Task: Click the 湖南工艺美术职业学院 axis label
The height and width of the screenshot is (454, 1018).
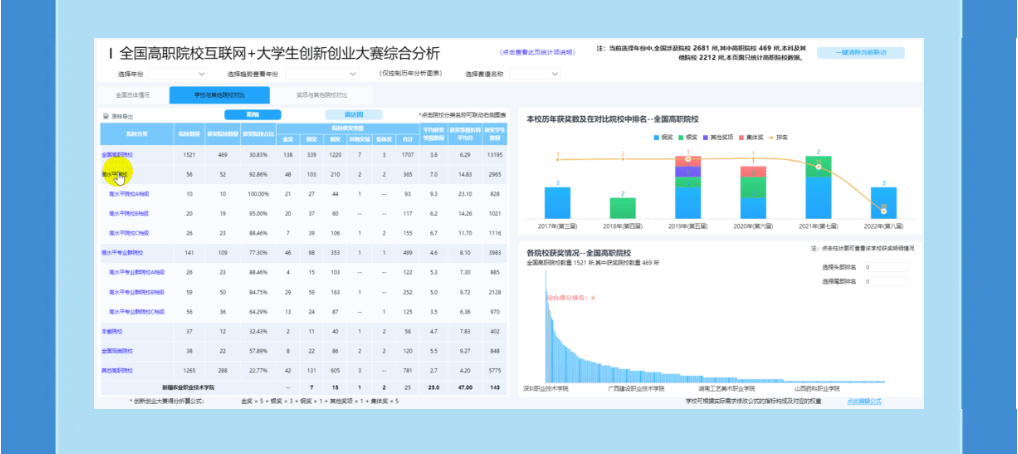Action: pyautogui.click(x=726, y=388)
